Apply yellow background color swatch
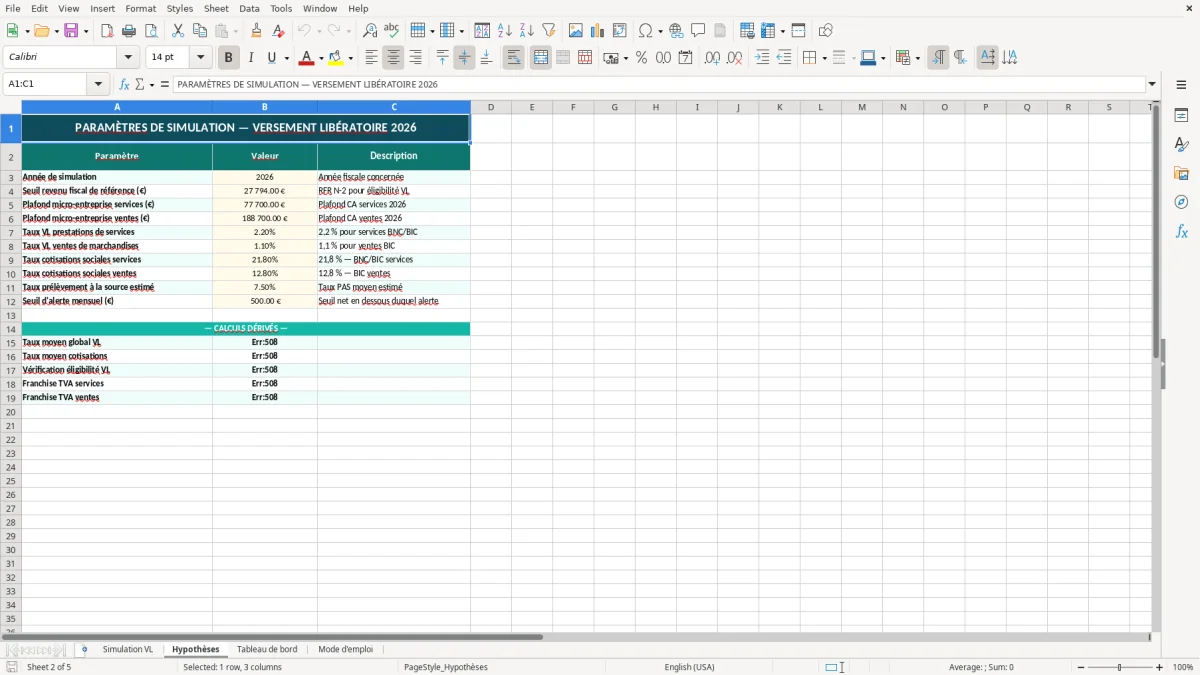1200x675 pixels. tap(335, 58)
